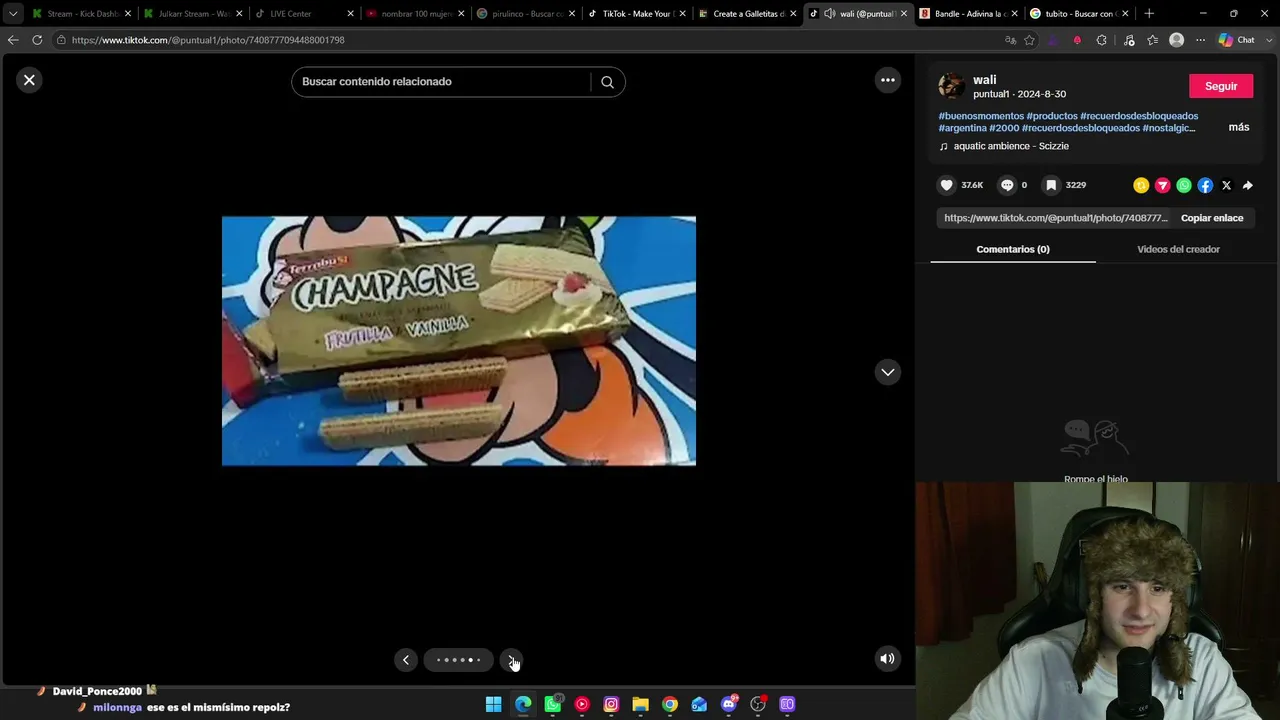
Task: Click the 3229 saves count
Action: click(x=1076, y=185)
